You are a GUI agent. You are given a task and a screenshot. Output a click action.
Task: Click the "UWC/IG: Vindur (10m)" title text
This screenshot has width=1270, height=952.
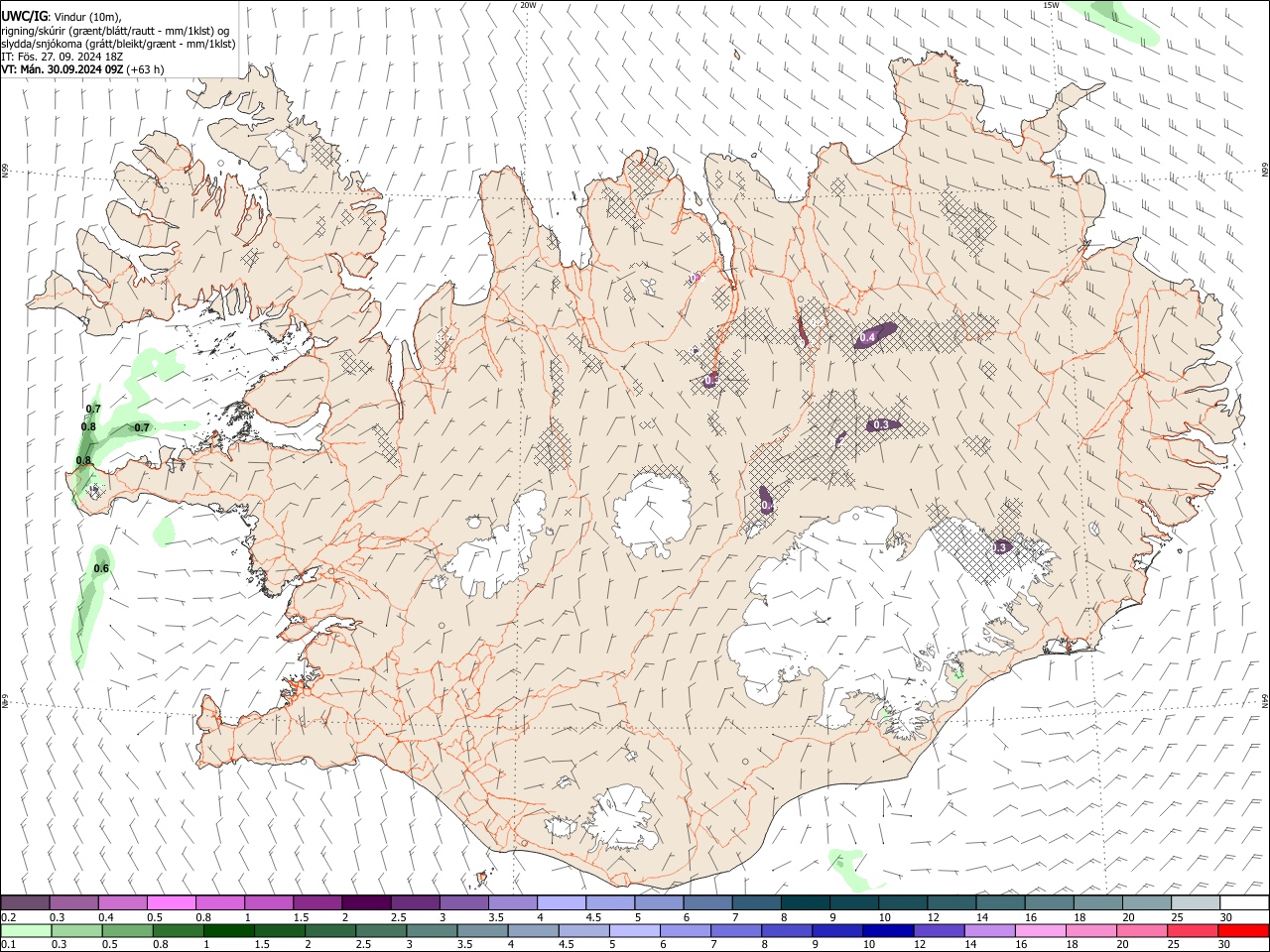(61, 17)
